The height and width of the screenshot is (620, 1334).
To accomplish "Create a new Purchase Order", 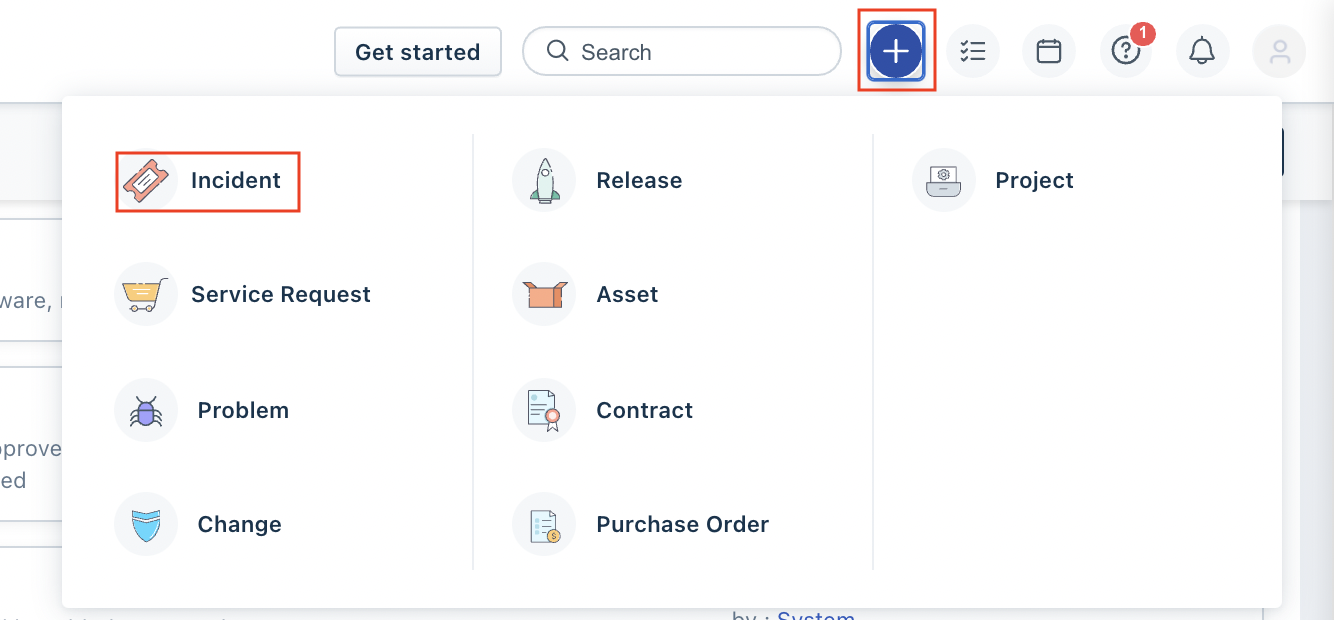I will pos(682,524).
